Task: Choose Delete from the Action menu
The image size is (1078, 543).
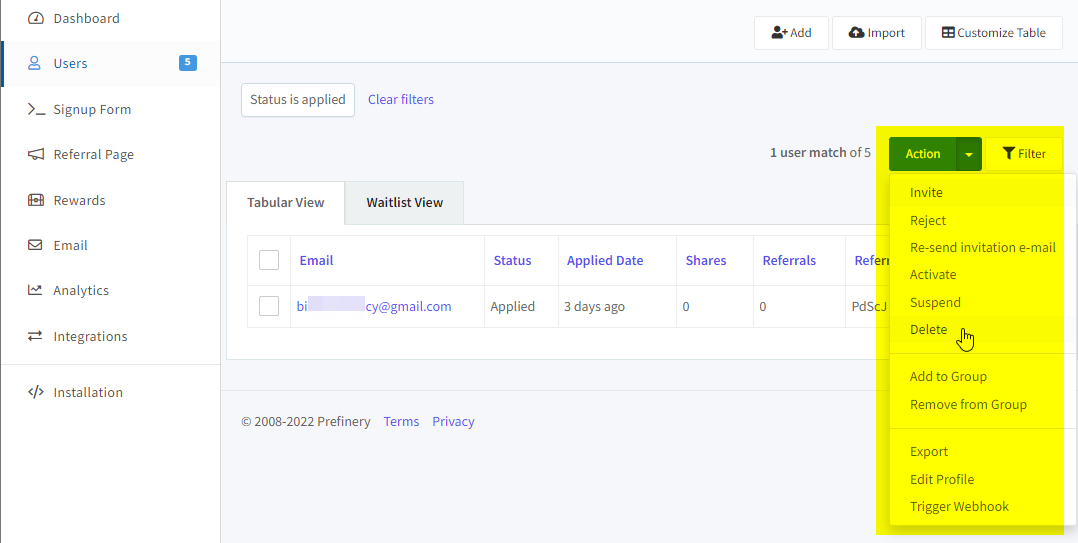Action: tap(928, 330)
